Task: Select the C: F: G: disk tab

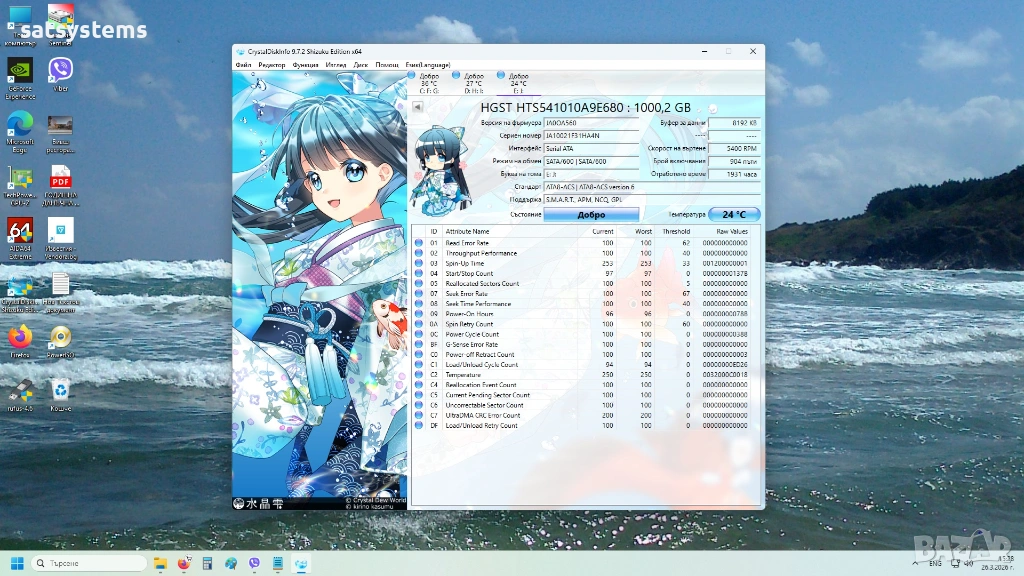Action: pos(428,83)
